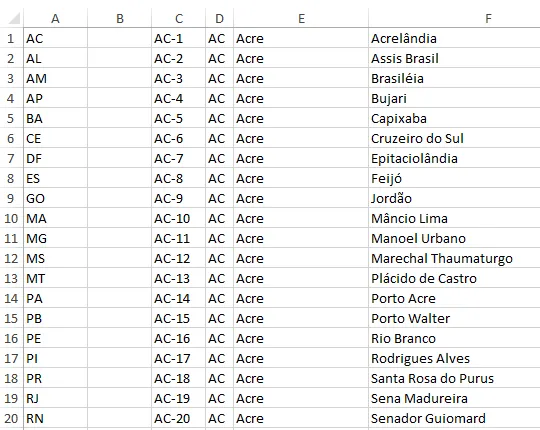Select column D header
The width and height of the screenshot is (540, 430).
219,19
